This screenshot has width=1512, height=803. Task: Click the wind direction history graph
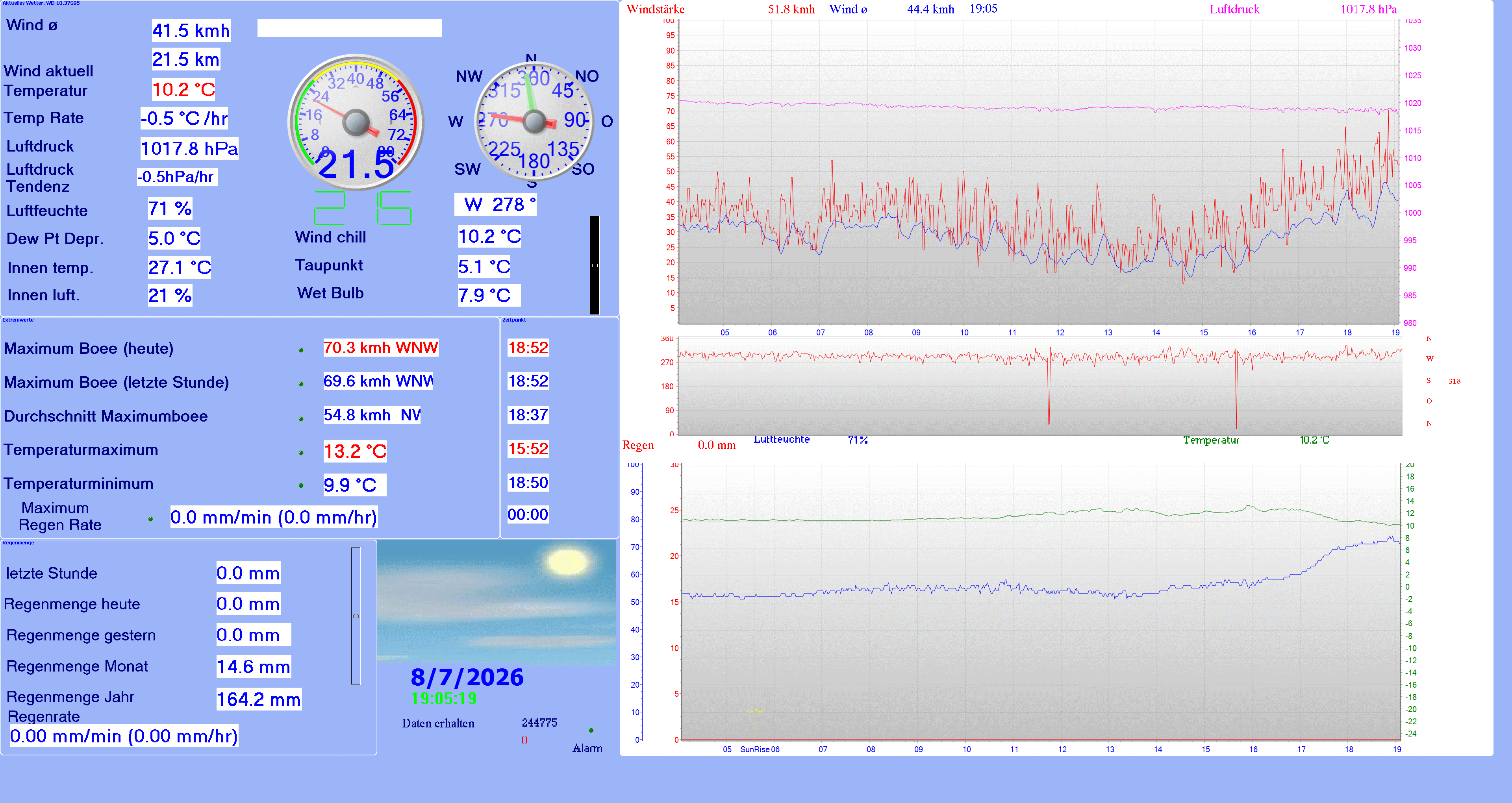1039,386
